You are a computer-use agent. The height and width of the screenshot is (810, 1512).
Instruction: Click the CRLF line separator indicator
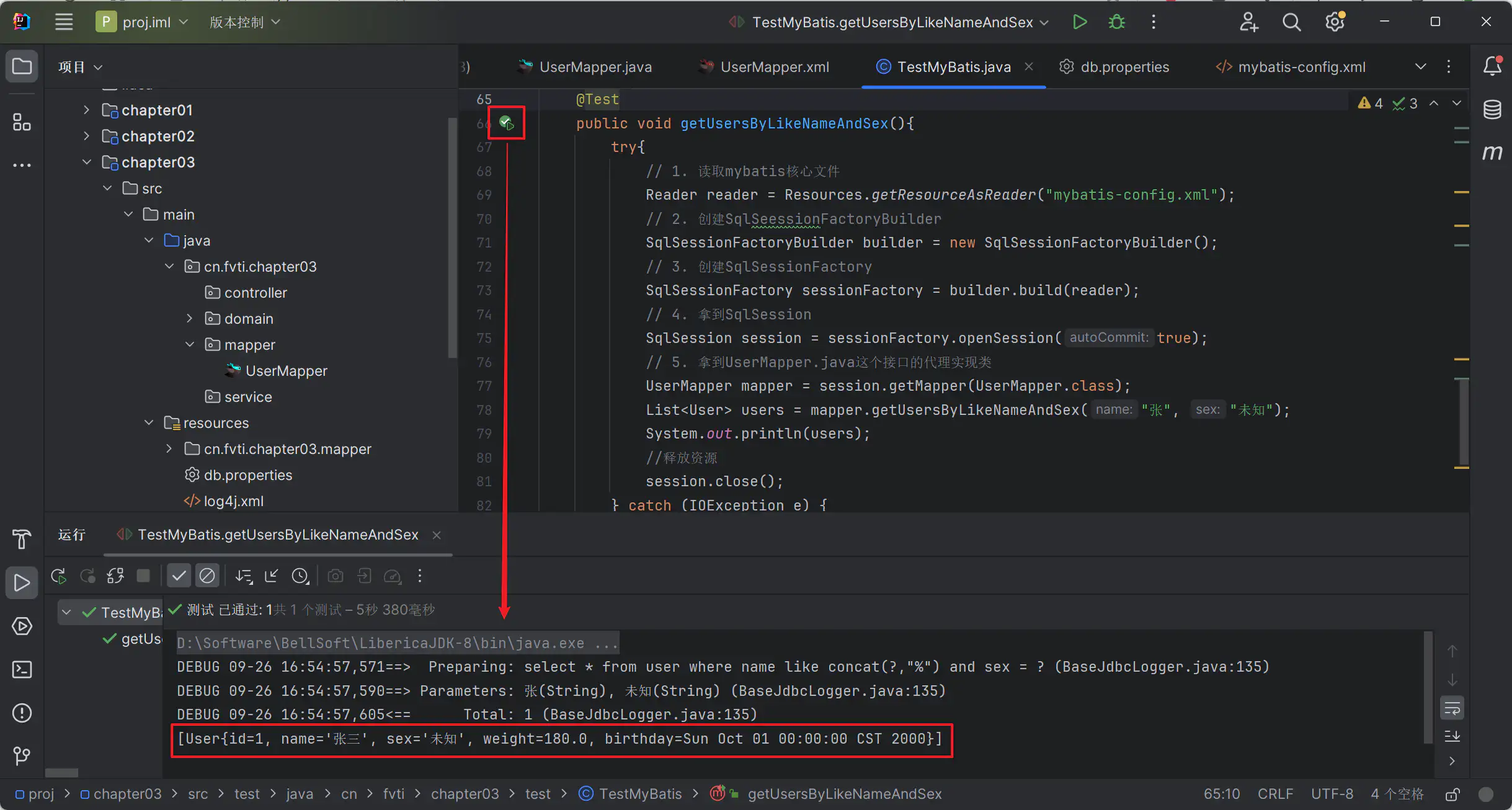(x=1275, y=794)
